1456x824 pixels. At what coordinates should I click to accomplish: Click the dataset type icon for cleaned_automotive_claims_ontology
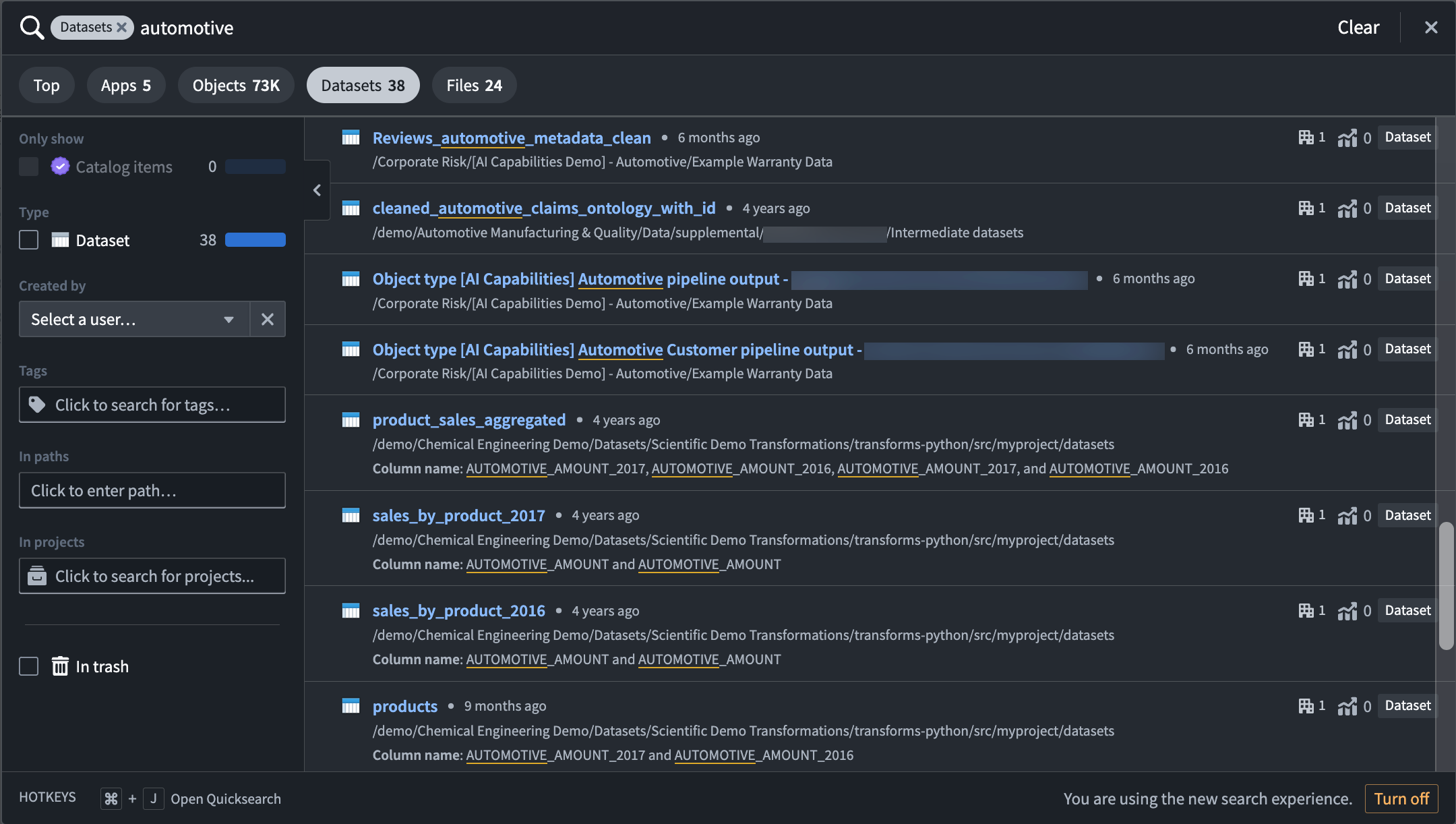coord(351,207)
